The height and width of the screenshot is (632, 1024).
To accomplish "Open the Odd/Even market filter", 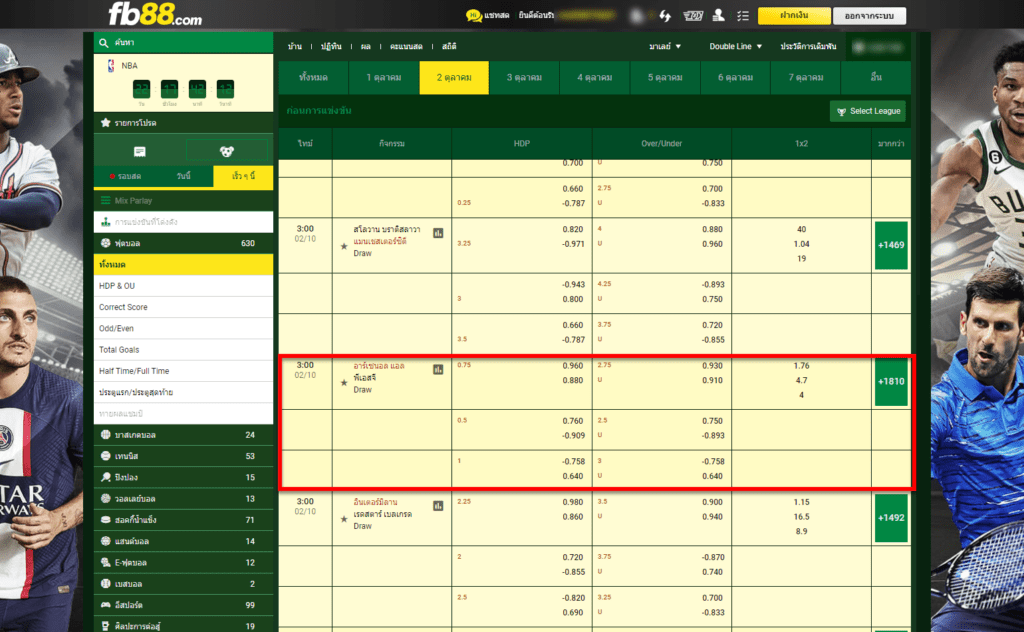I will 184,328.
